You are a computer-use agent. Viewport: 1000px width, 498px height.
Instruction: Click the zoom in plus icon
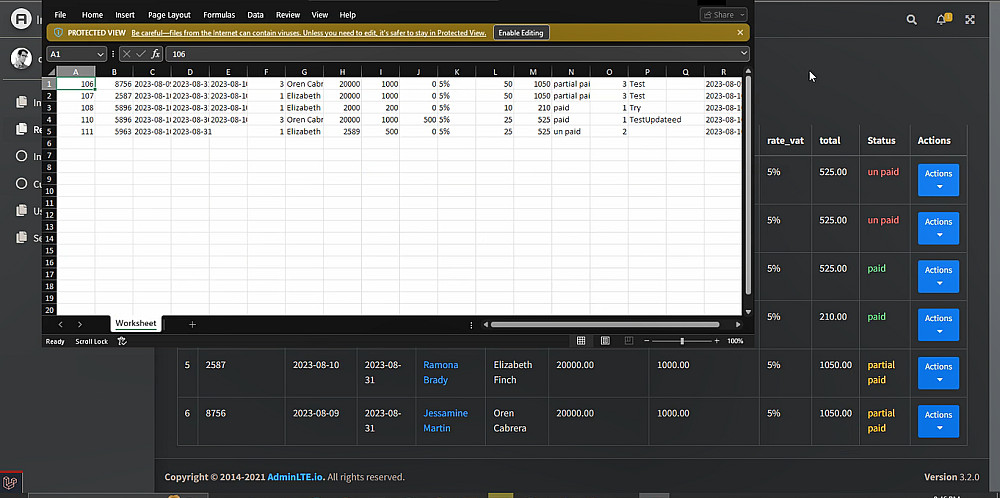click(717, 341)
